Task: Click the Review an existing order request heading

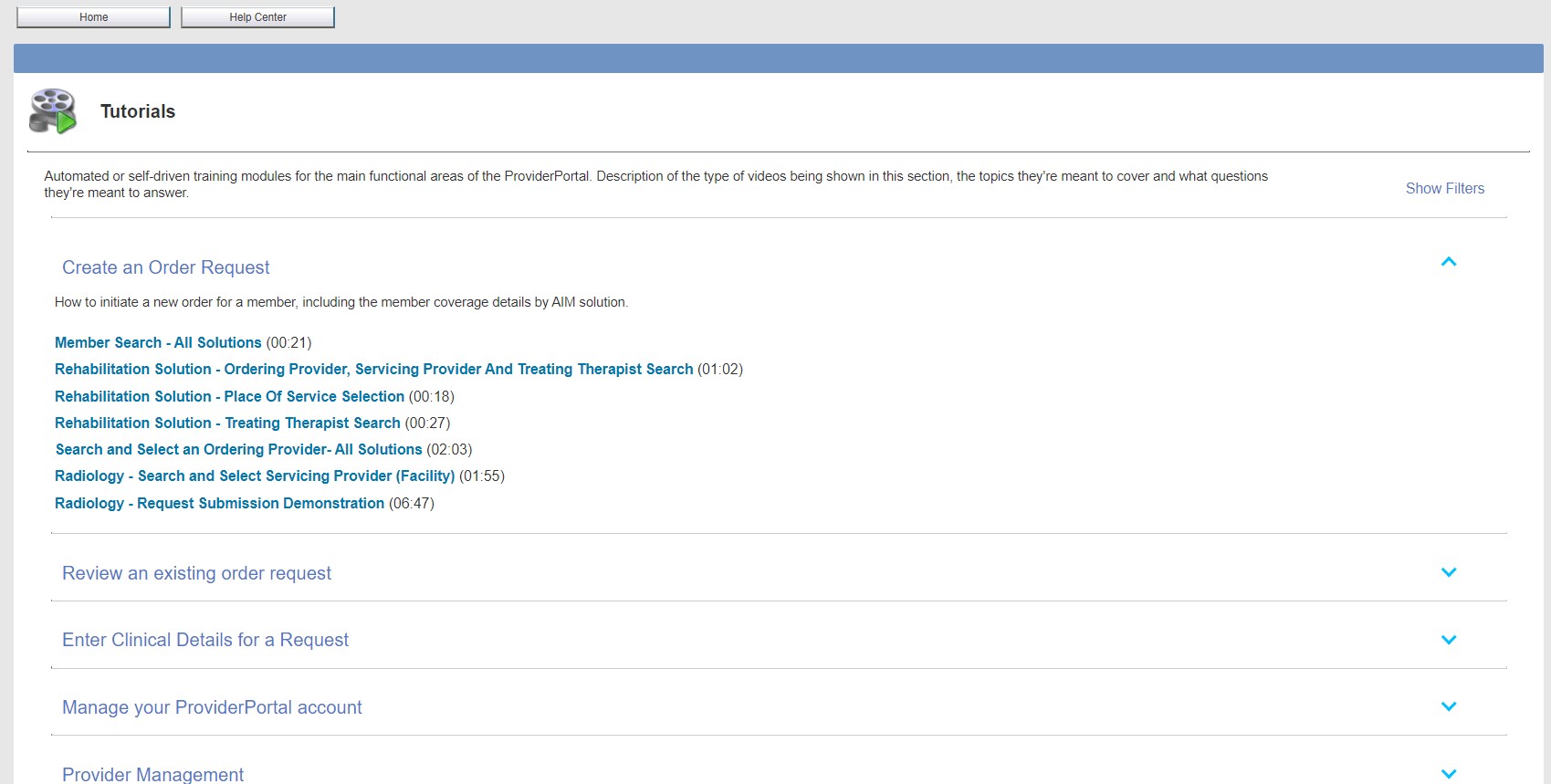Action: pos(196,573)
